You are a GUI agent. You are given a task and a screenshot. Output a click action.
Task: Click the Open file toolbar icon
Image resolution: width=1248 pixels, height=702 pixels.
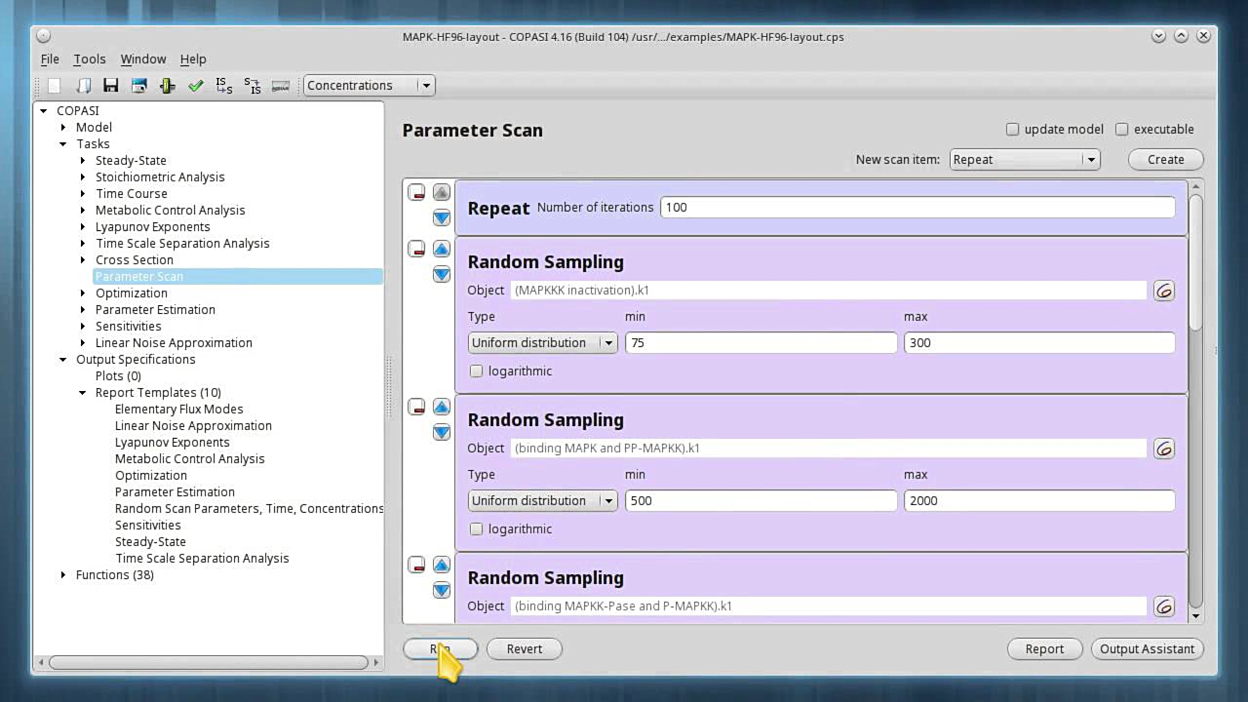coord(83,86)
